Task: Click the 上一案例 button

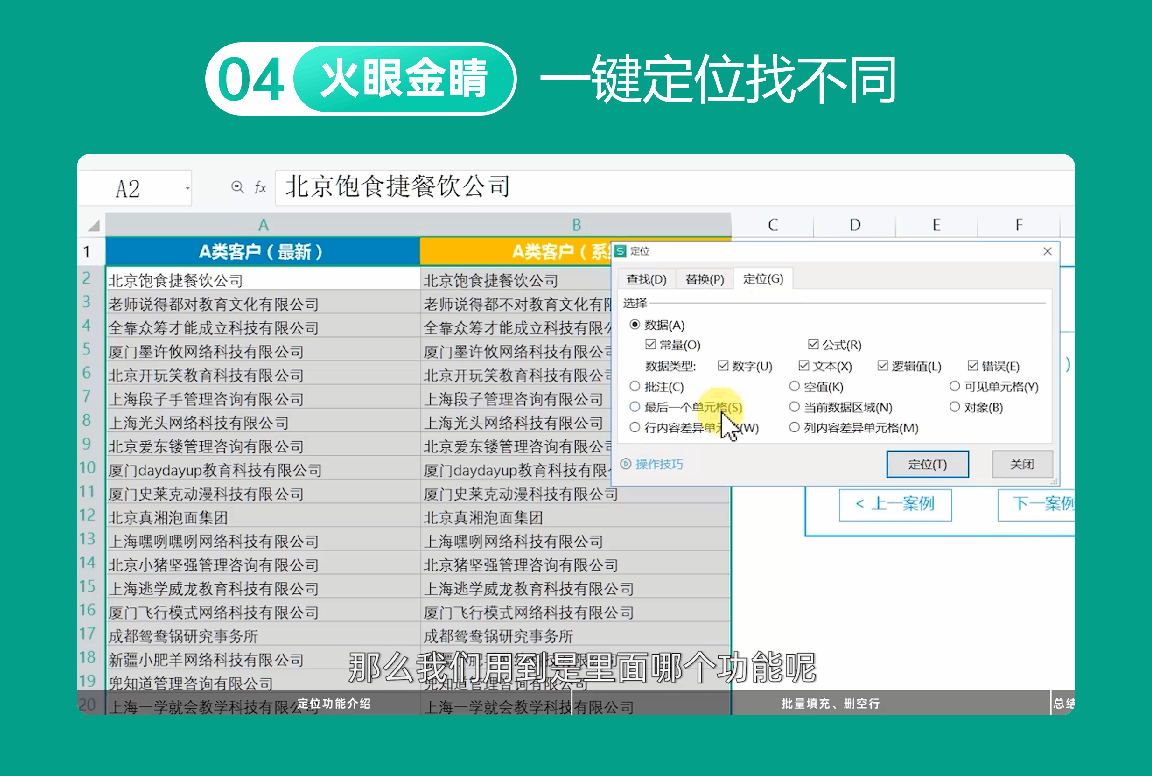Action: pyautogui.click(x=895, y=504)
